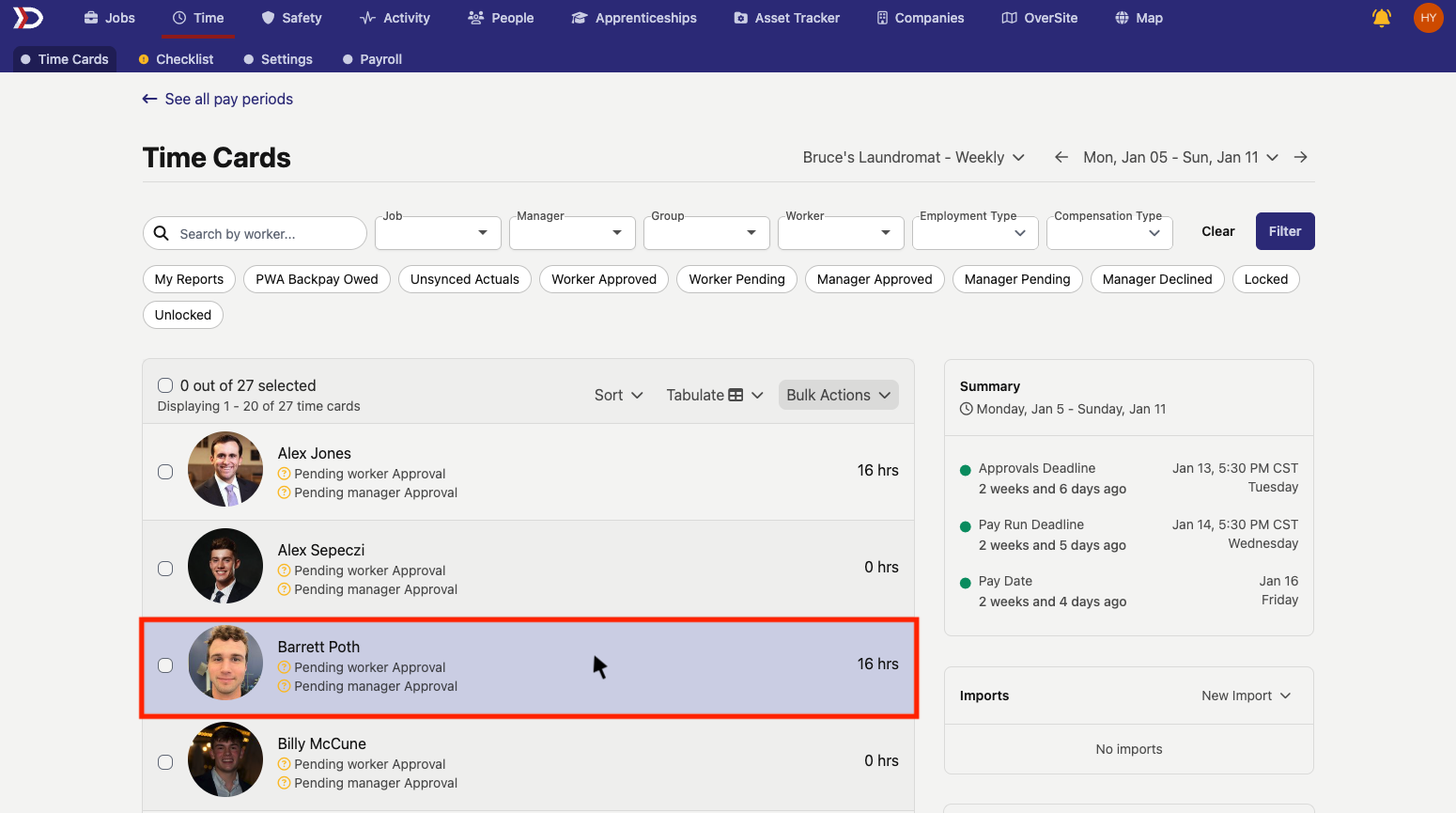Expand the Bulk Actions dropdown
The image size is (1456, 813).
click(838, 396)
